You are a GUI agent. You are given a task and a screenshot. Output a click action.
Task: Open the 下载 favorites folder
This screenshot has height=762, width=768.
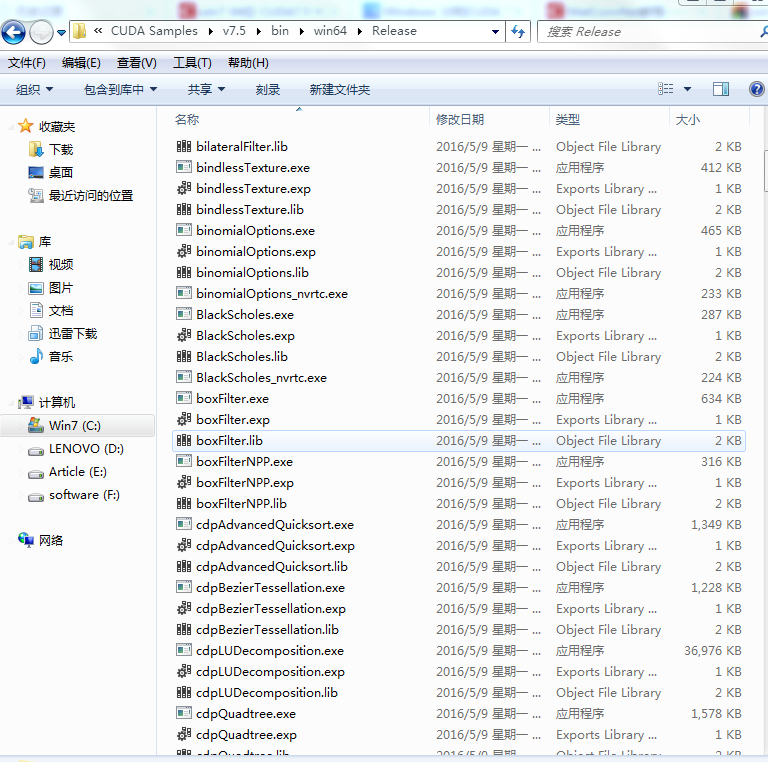(x=61, y=149)
